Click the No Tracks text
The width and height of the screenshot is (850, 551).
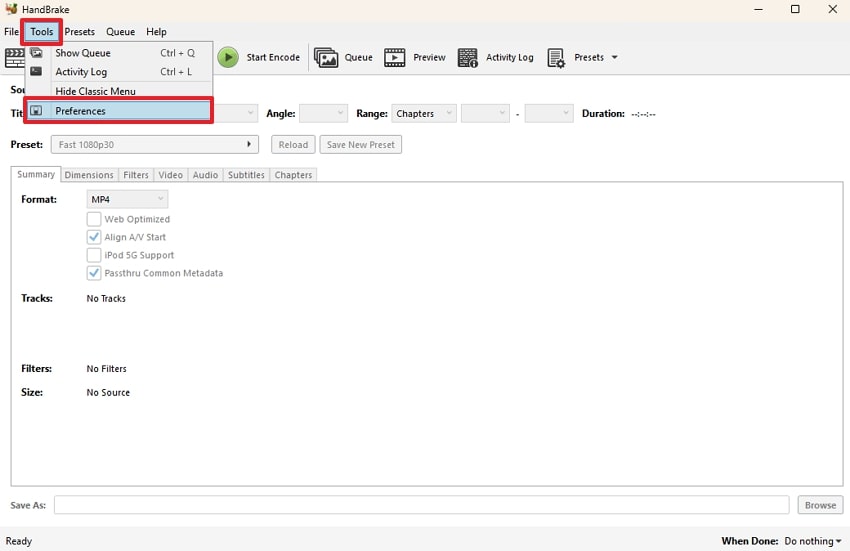[x=106, y=298]
